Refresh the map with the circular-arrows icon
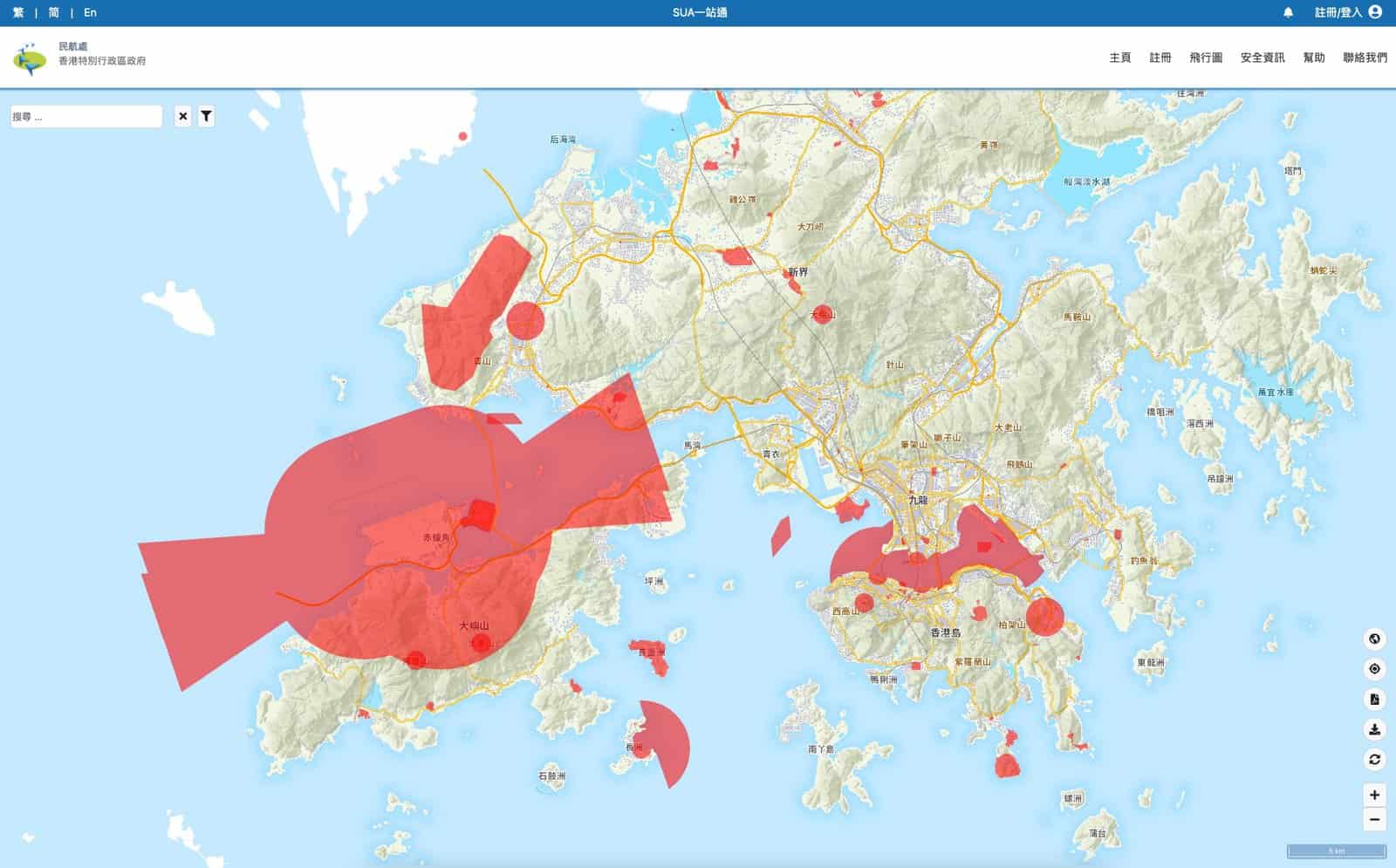 tap(1374, 760)
